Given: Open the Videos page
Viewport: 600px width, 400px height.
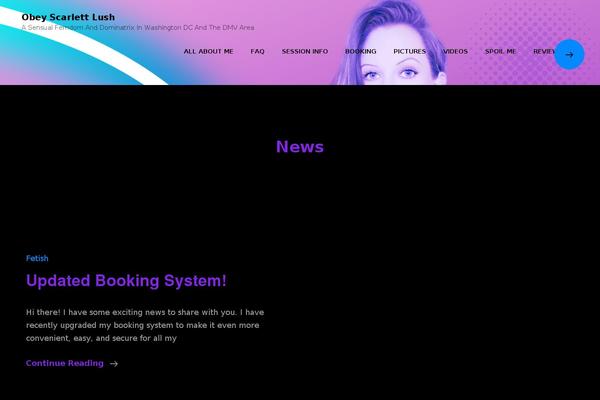Looking at the screenshot, I should coord(455,51).
